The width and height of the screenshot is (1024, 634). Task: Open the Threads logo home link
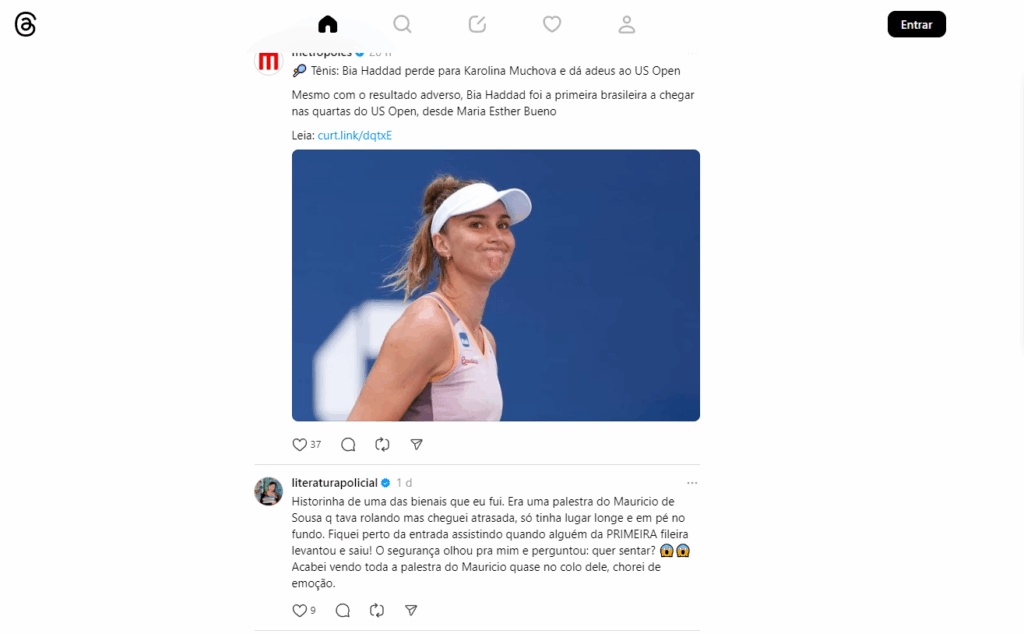tap(25, 25)
